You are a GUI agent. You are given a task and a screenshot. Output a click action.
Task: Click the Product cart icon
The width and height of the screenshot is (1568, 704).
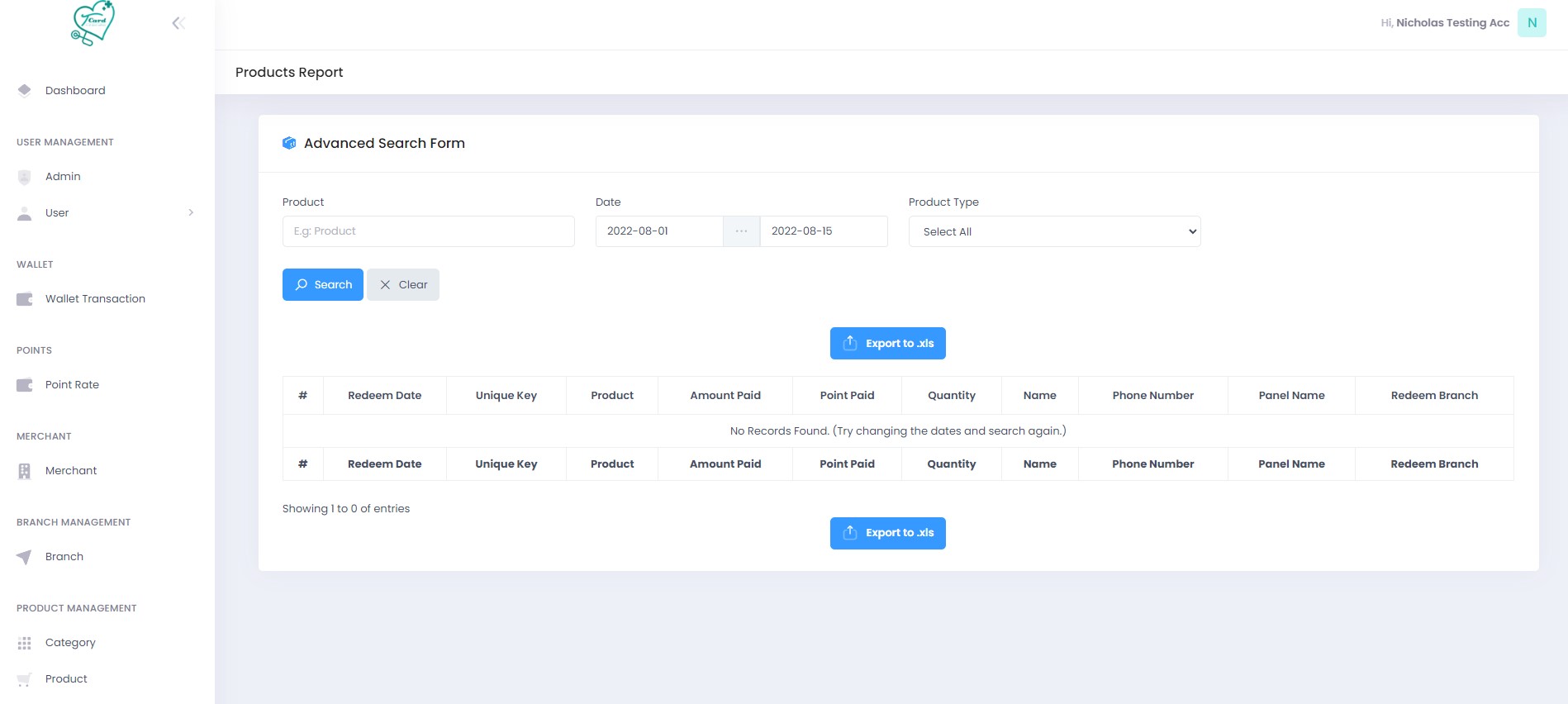[x=25, y=679]
